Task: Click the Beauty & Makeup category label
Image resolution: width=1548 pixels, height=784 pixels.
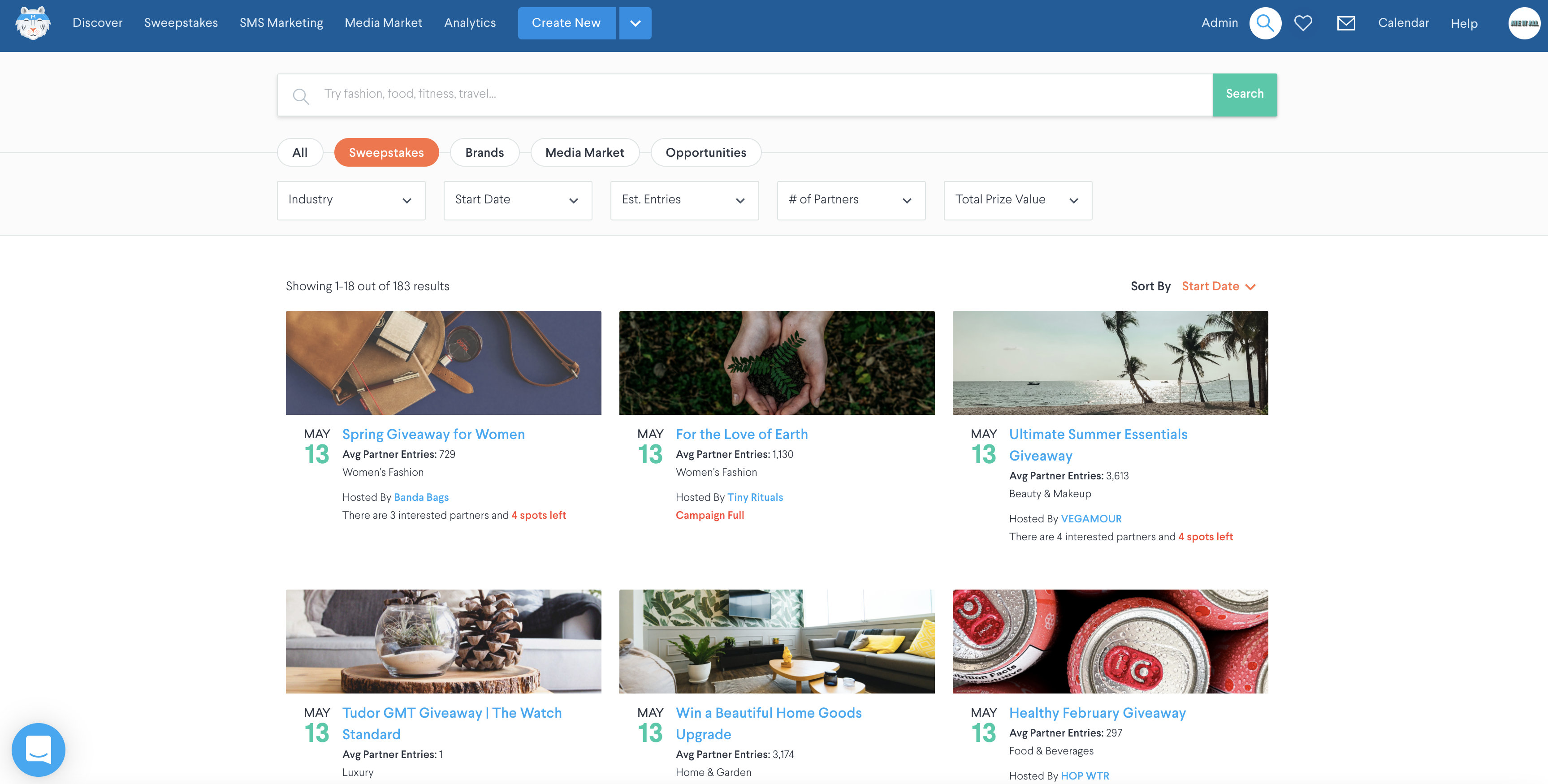Action: (x=1050, y=494)
